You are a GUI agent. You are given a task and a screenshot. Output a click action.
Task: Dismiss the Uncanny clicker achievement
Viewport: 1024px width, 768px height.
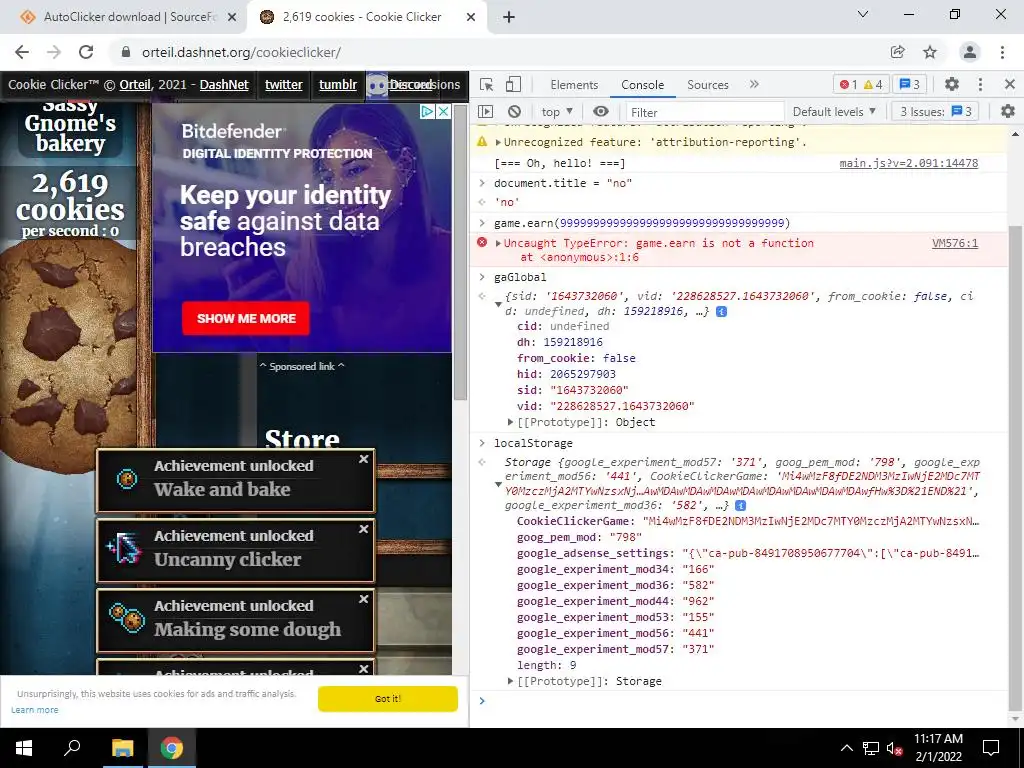tap(364, 530)
